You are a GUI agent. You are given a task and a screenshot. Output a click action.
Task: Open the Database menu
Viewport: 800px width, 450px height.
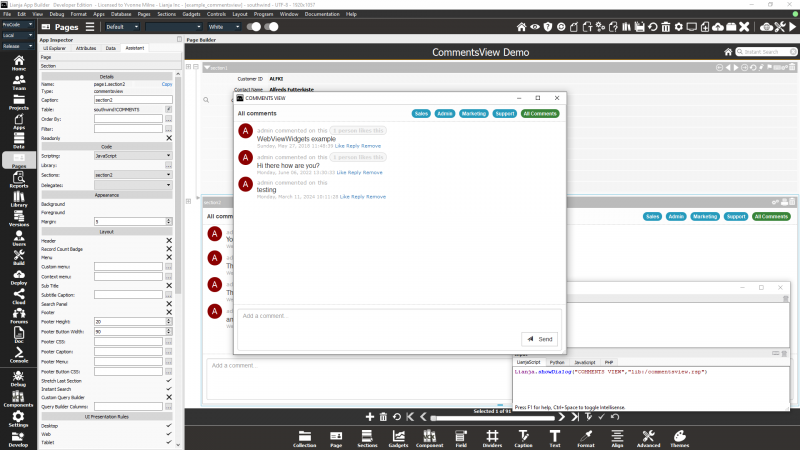tap(121, 14)
